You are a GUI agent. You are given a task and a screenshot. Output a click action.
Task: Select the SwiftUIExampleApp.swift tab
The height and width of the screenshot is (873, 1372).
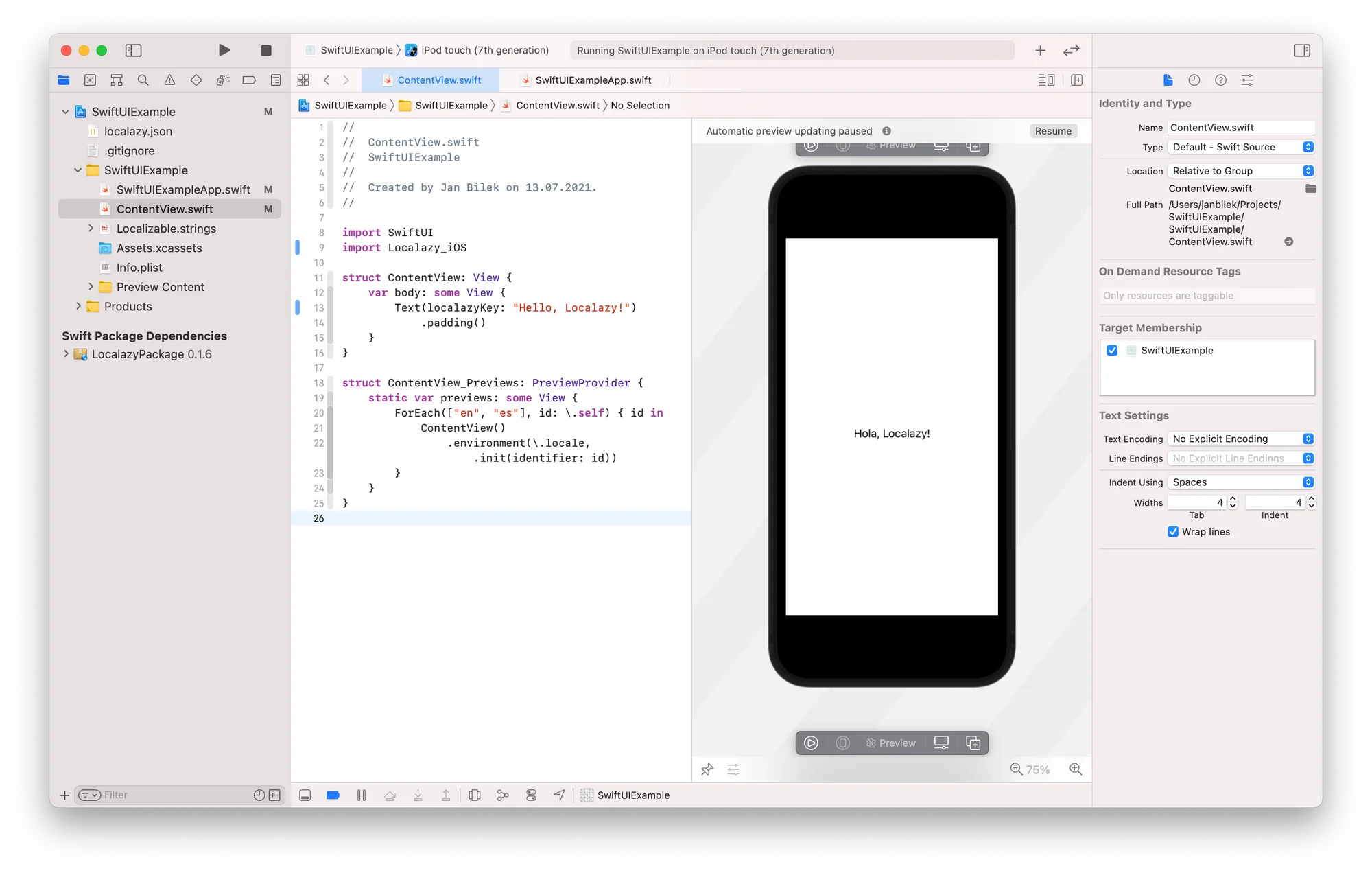pos(593,80)
